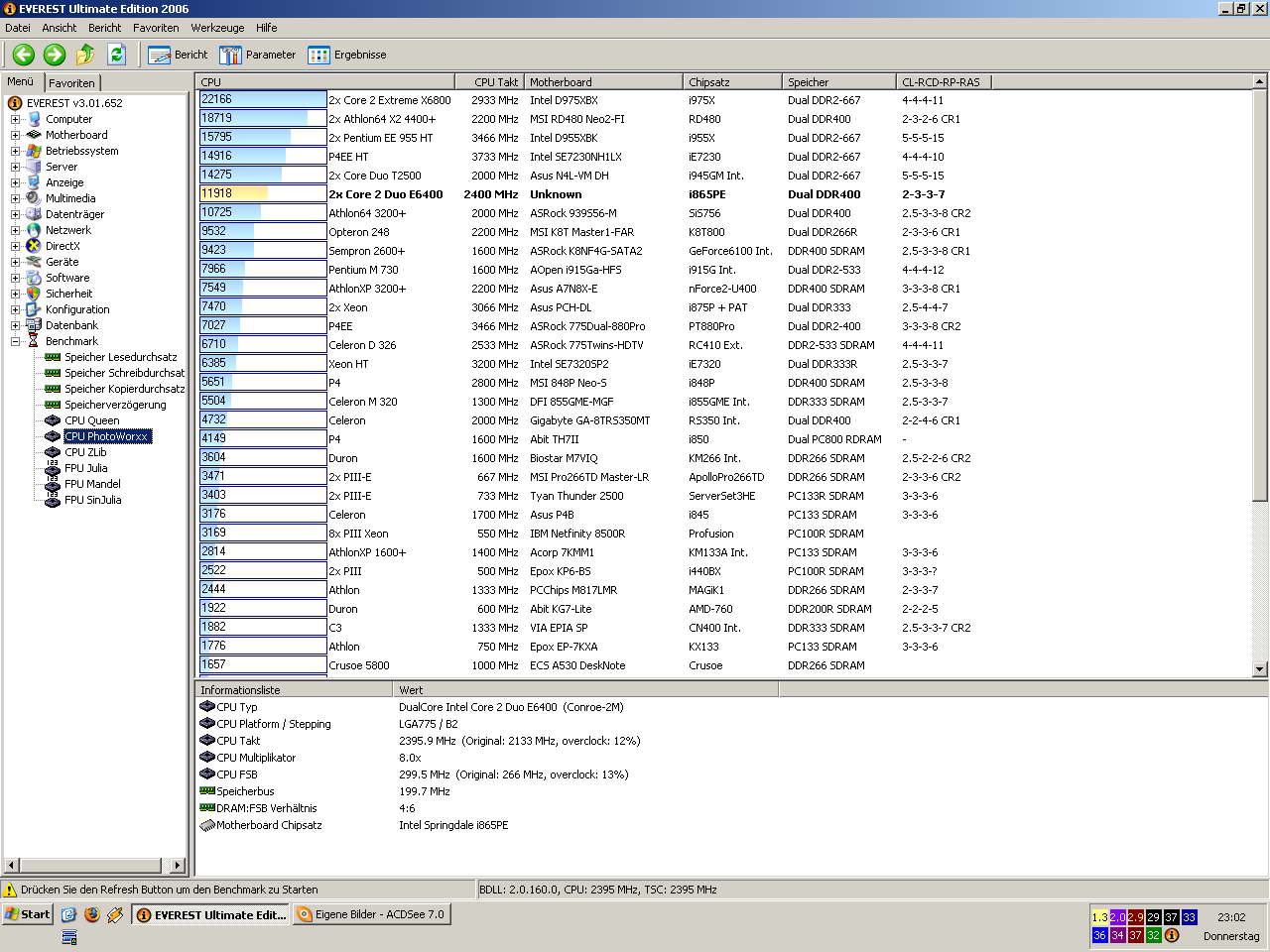Click the folder up-level toolbar icon
1270x952 pixels.
pyautogui.click(x=85, y=55)
